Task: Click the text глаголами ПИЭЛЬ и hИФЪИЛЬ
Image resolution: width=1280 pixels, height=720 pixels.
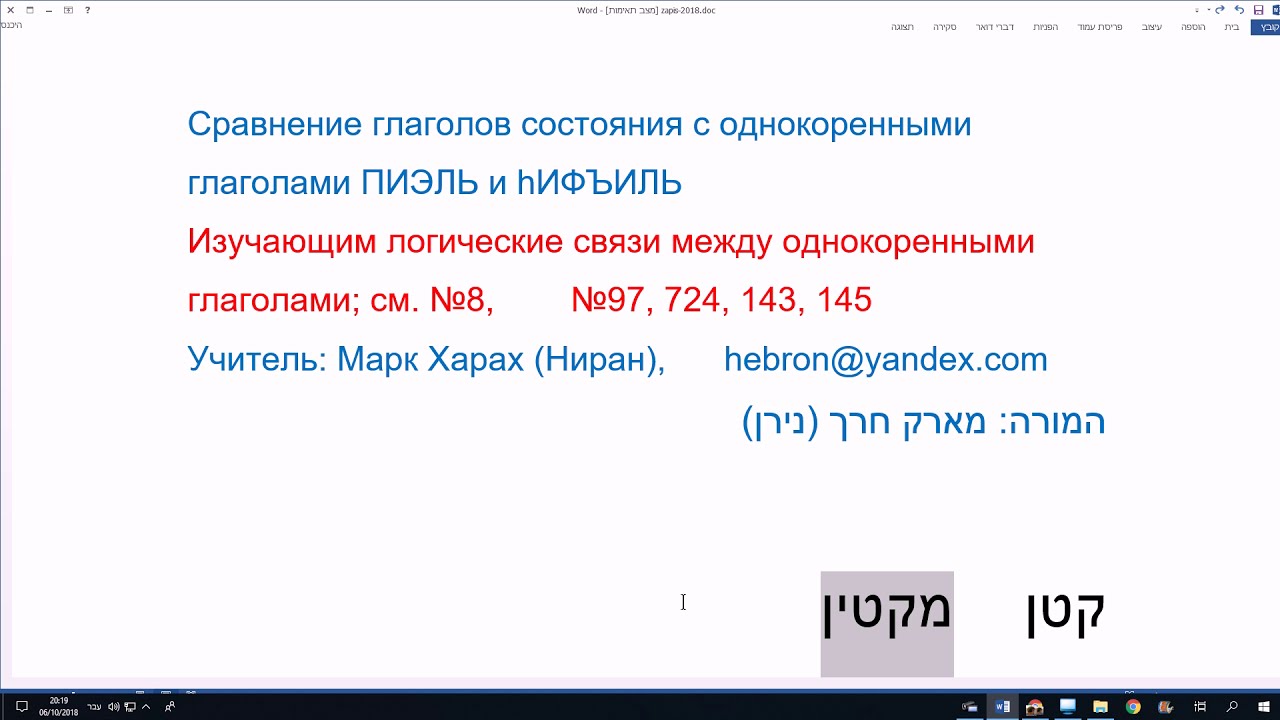Action: (435, 183)
